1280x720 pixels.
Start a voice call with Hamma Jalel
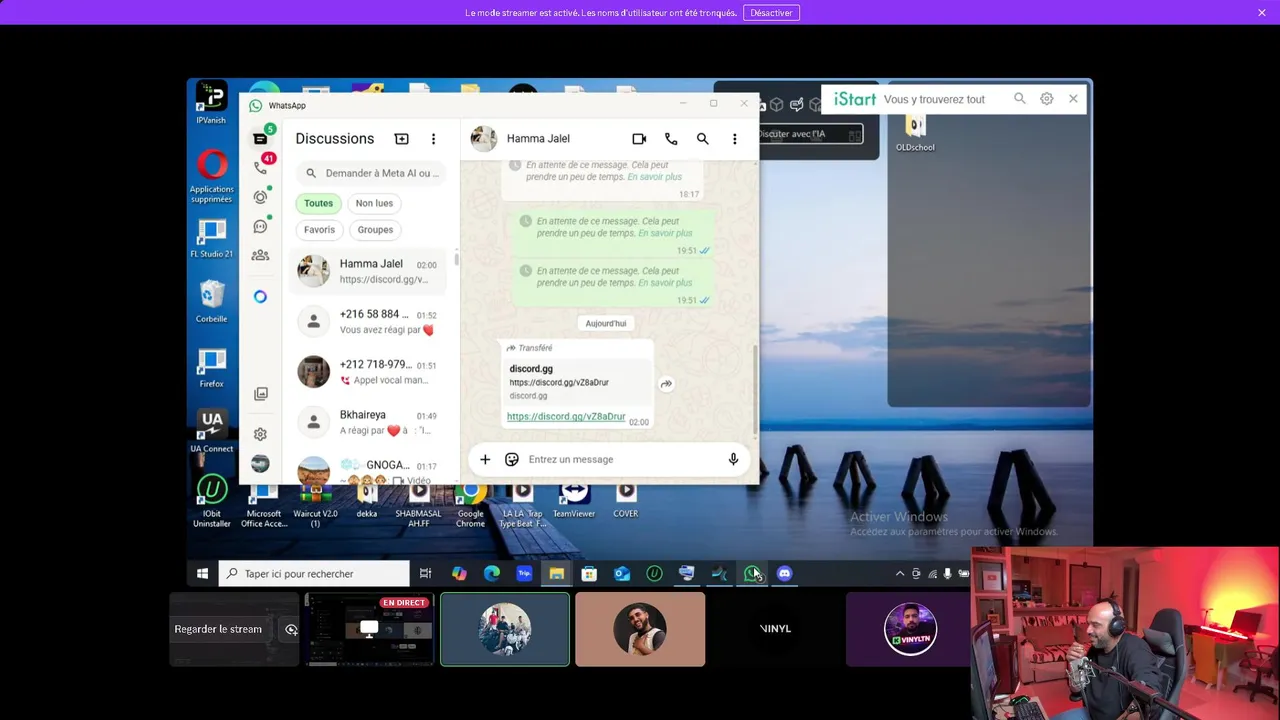671,139
